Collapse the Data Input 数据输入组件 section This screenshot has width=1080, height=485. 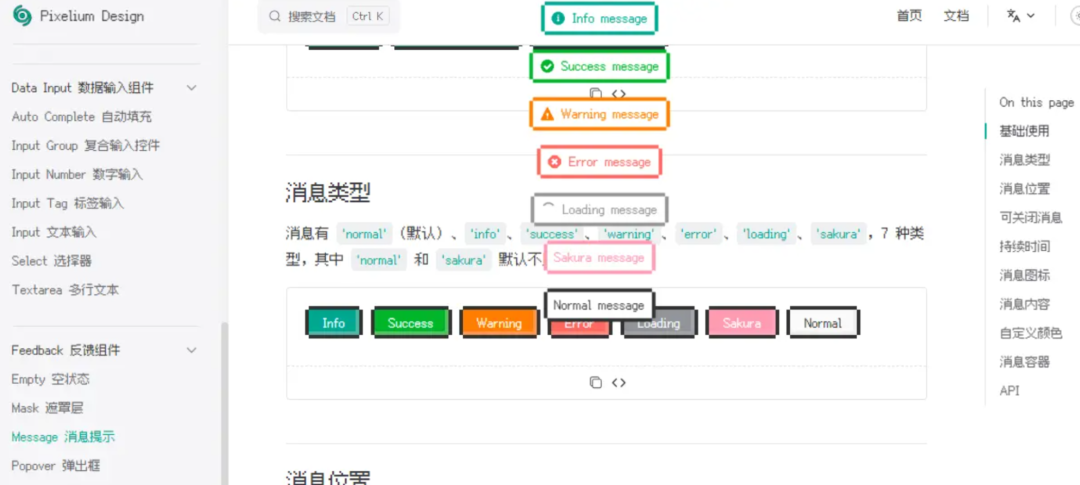tap(192, 87)
